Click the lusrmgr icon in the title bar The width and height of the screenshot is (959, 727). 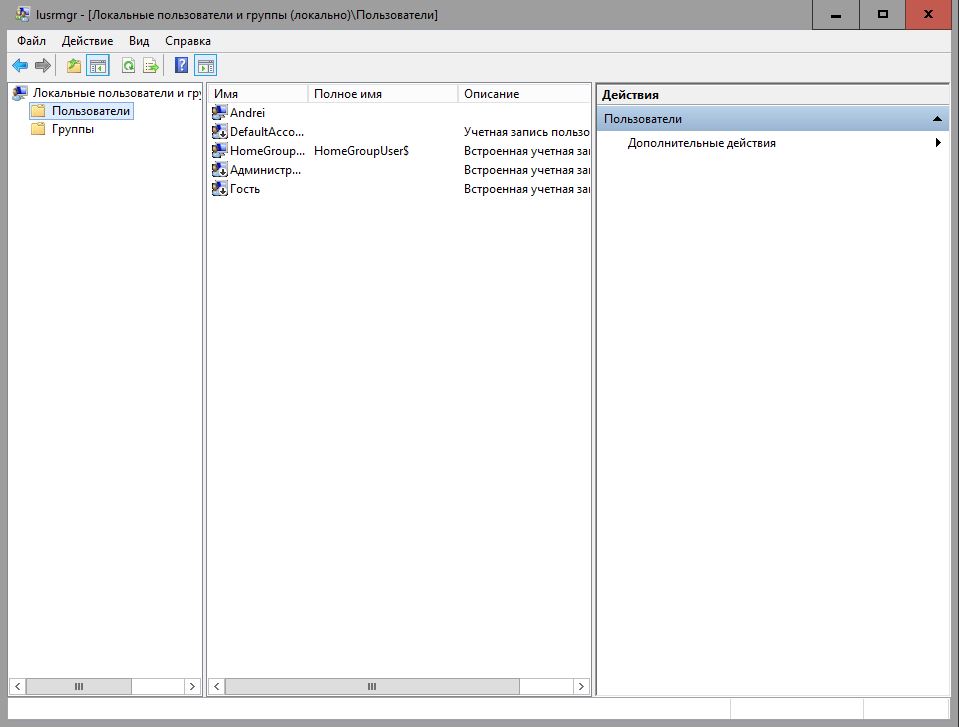pos(23,14)
